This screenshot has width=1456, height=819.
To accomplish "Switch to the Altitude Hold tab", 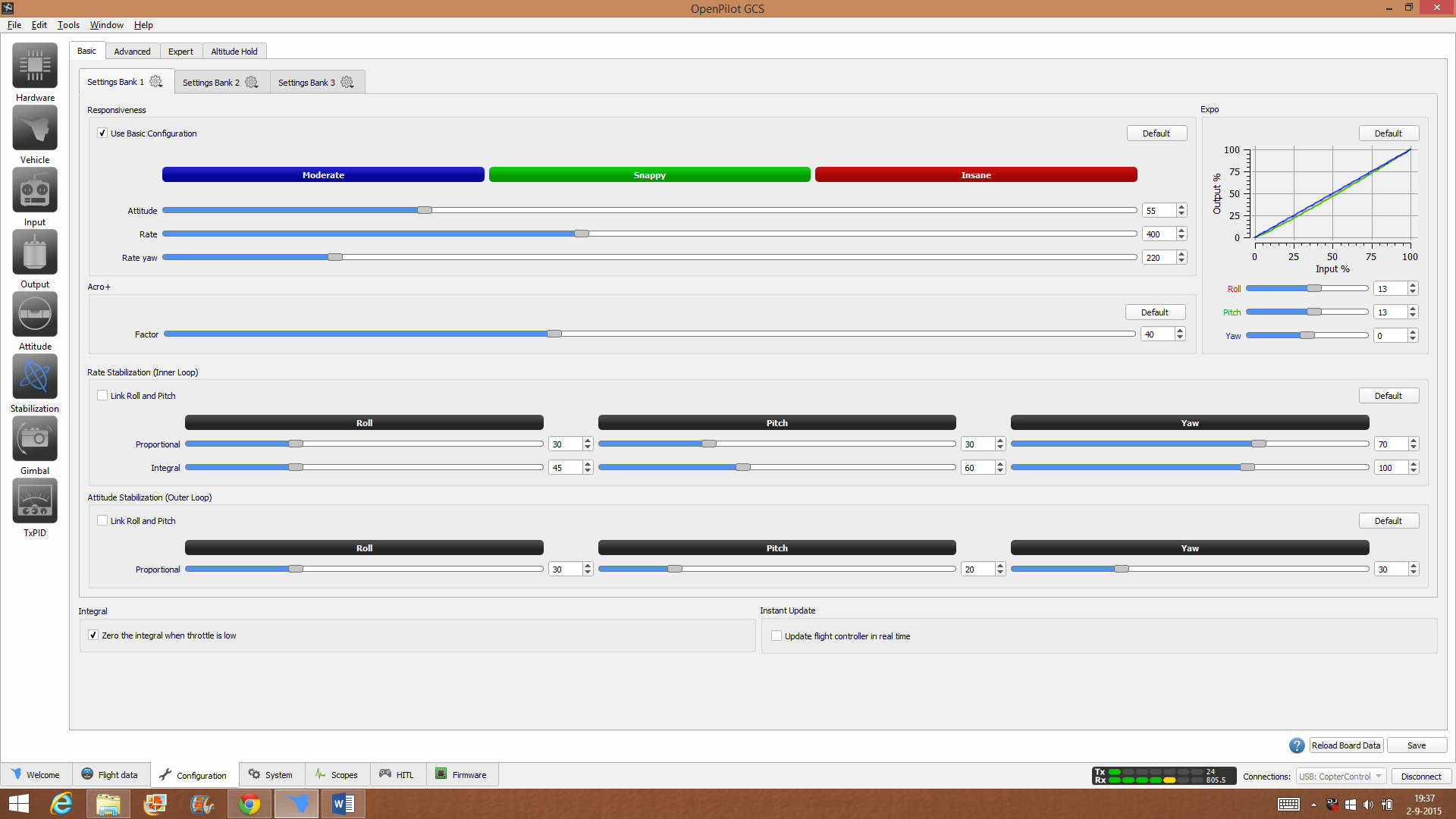I will point(234,52).
